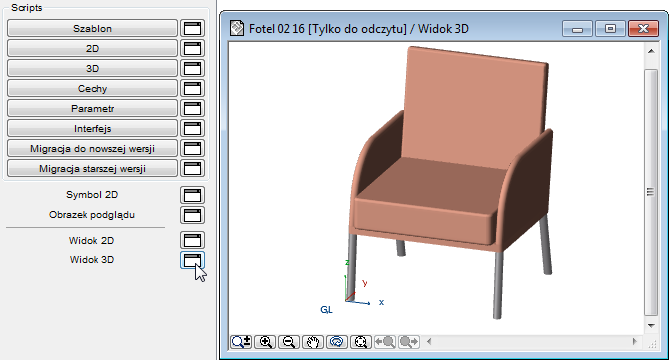
Task: Click the Obrazek podglądu label
Action: tap(92, 215)
